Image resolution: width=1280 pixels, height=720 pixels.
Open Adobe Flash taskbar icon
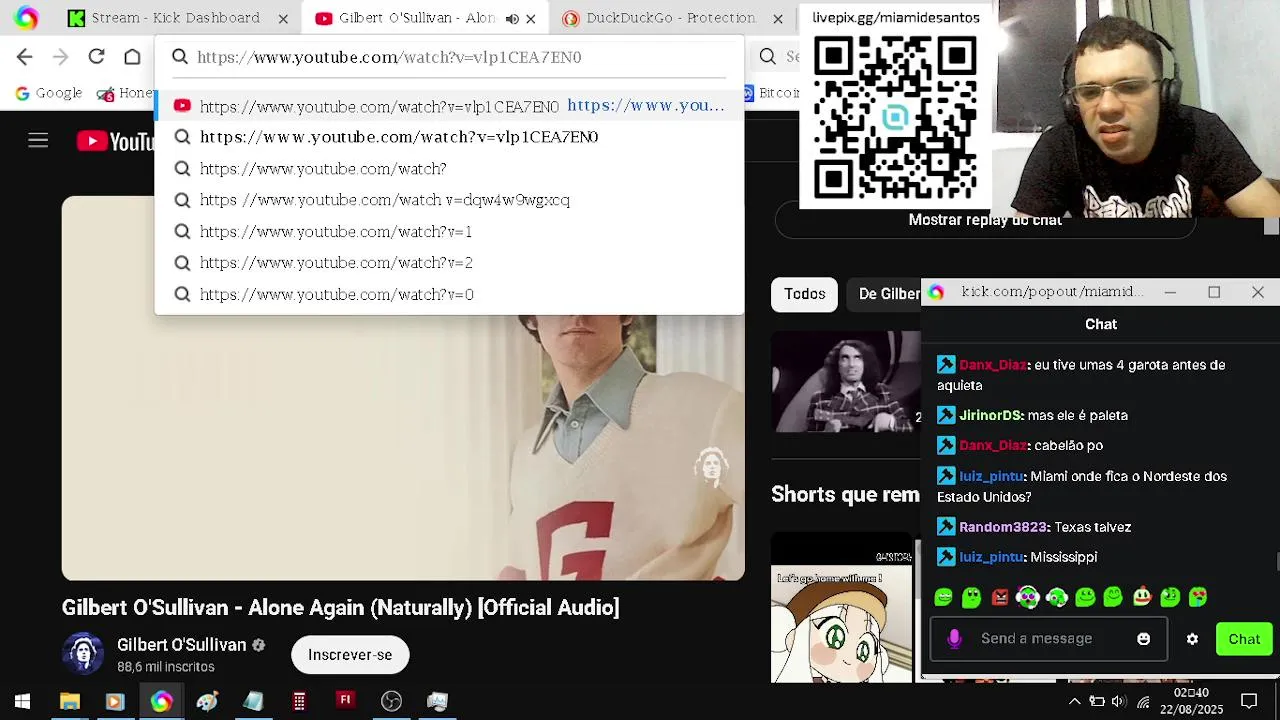tap(345, 700)
